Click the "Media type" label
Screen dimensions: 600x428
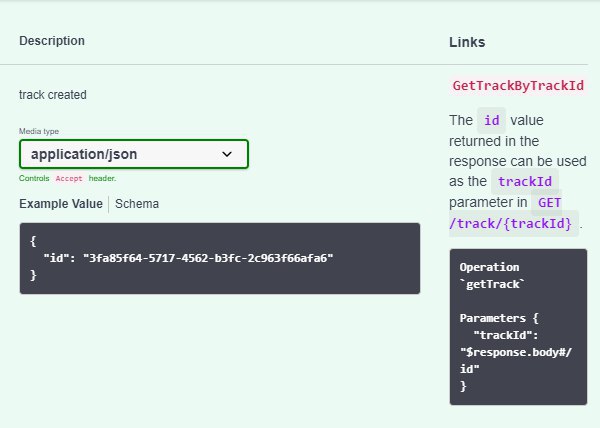[38, 132]
